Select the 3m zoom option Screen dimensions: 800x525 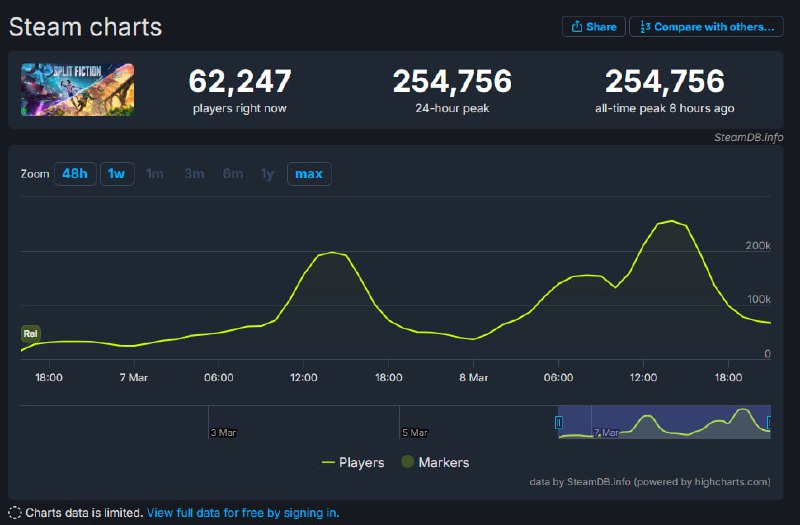pos(194,173)
